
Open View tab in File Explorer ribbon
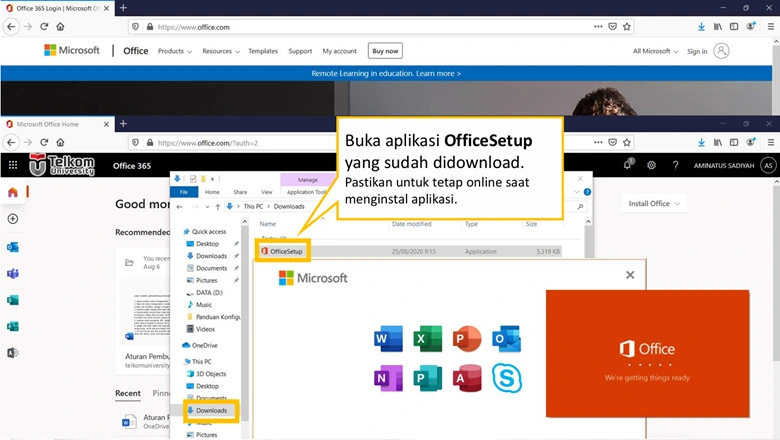tap(267, 192)
